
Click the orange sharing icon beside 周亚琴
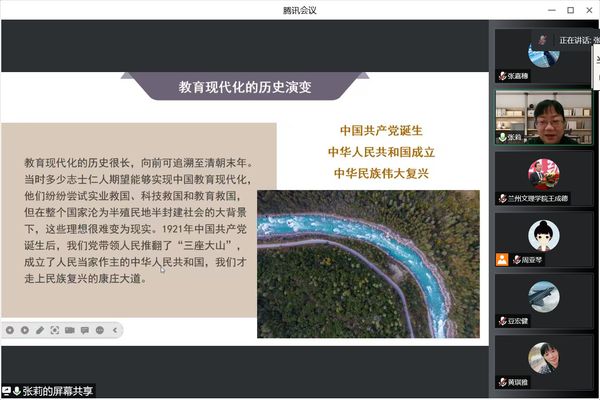coord(502,259)
